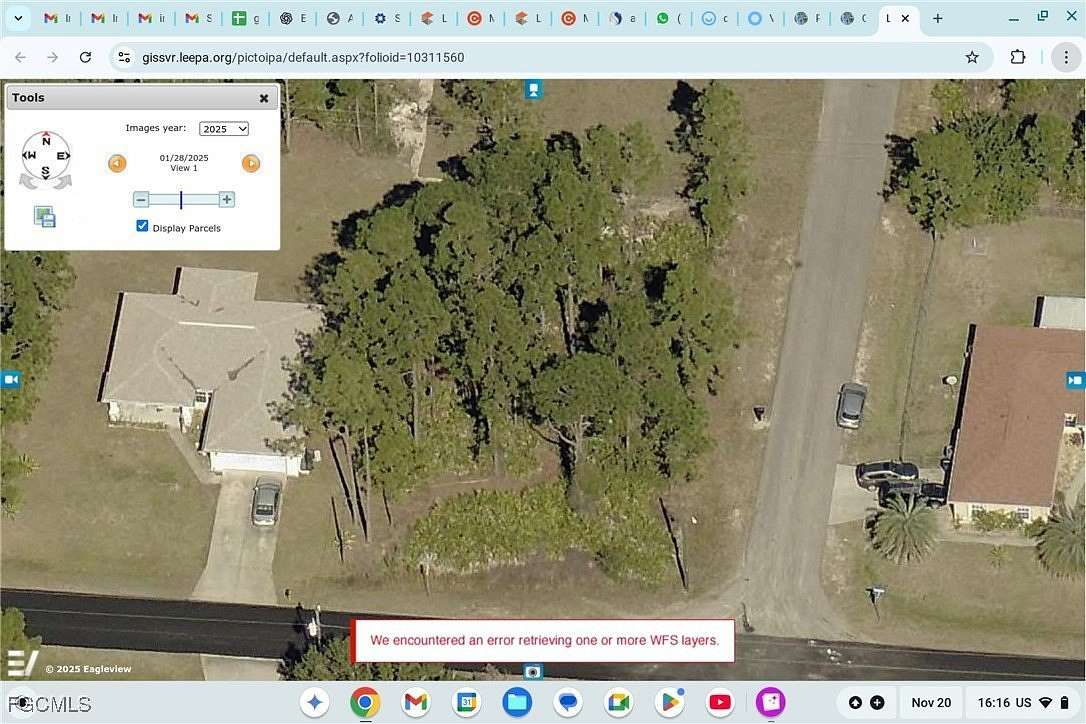The image size is (1086, 724).
Task: Launch Google Play Store from the shelf
Action: 668,702
